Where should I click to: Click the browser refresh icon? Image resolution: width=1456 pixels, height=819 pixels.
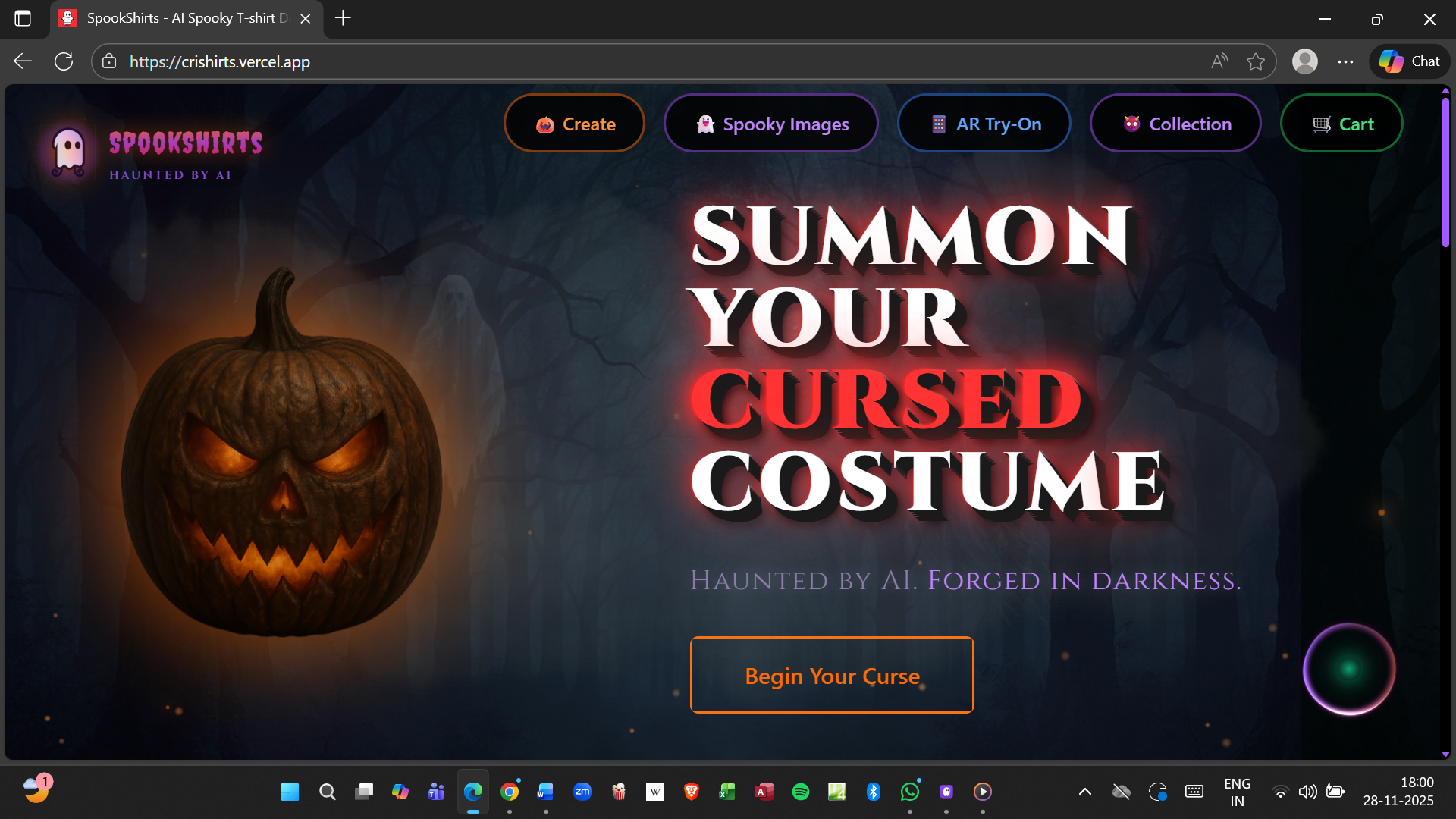[x=64, y=61]
